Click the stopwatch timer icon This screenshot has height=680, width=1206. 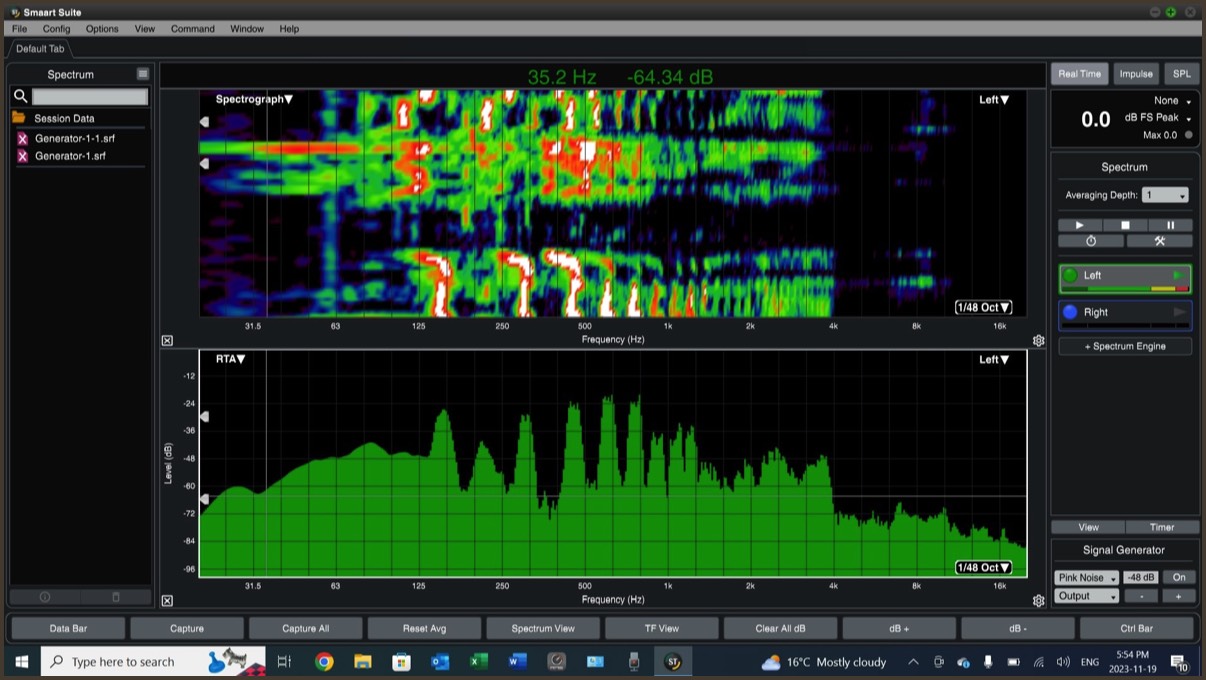(x=1091, y=241)
